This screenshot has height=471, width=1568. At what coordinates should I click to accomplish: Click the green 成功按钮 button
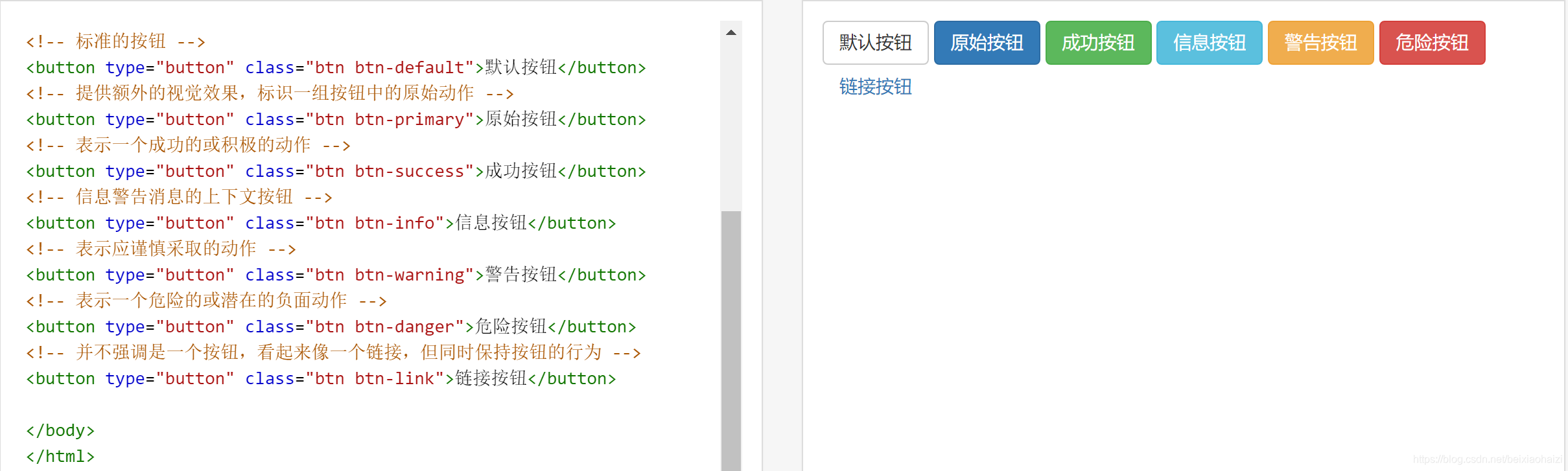1098,43
